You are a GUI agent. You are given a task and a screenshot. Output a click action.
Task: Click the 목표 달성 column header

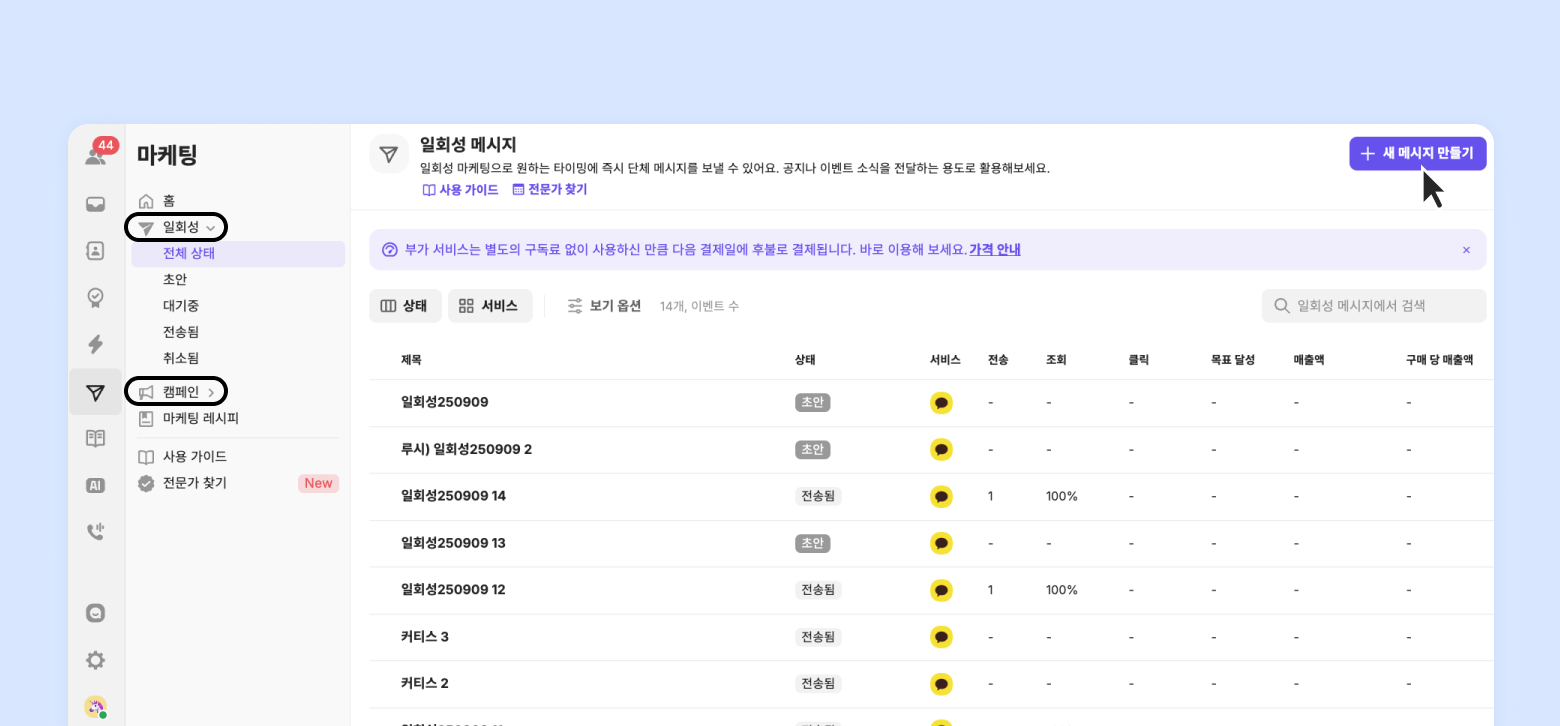pyautogui.click(x=1233, y=360)
